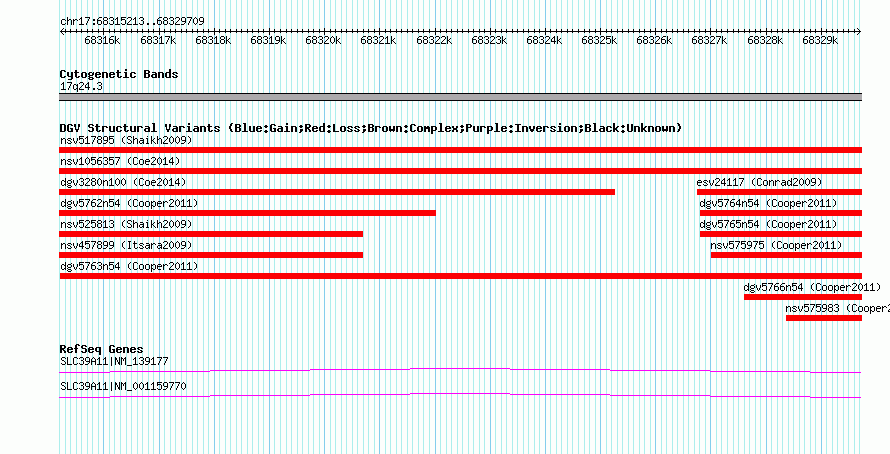Select the red bar under nsv457899
Viewport: 890px width, 454px height.
coord(211,255)
